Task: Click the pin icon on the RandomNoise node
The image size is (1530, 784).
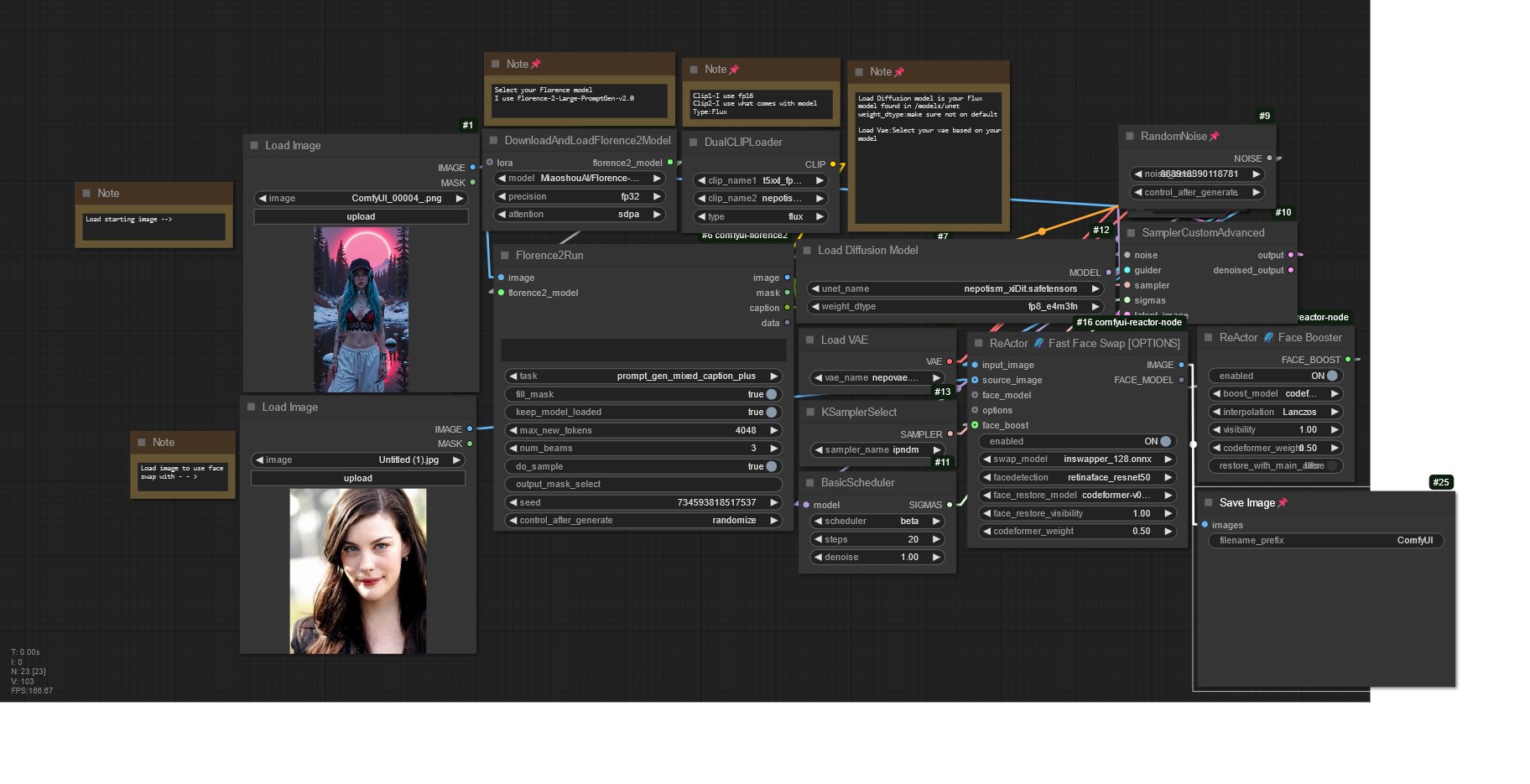Action: (x=1214, y=137)
